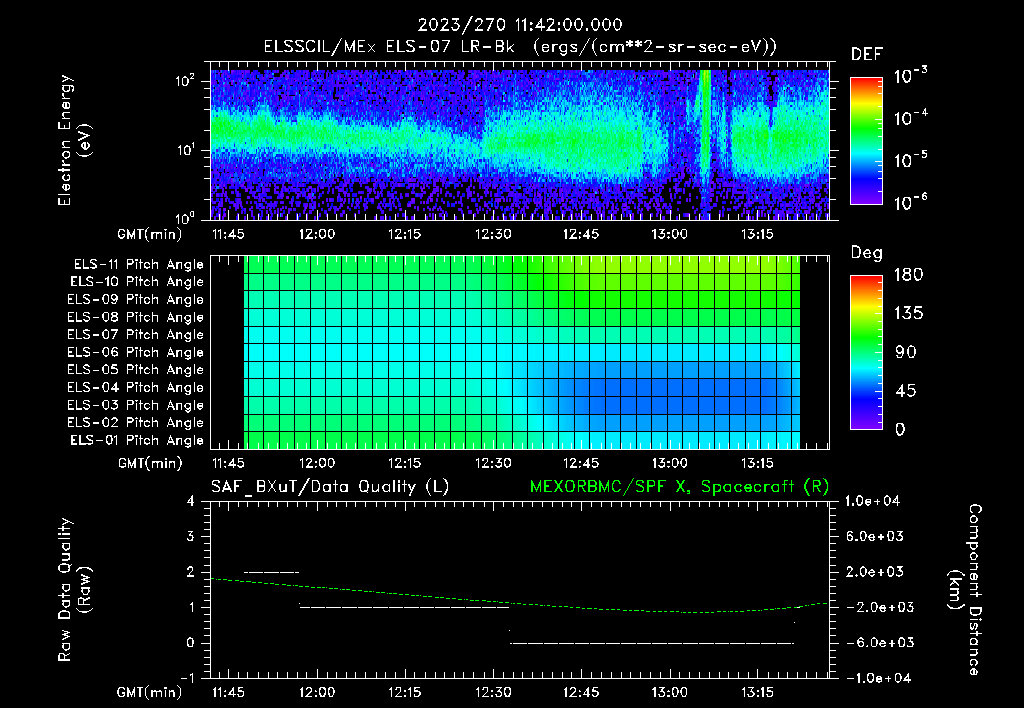Click the Raw Data Quality (Raw) axis label
The width and height of the screenshot is (1024, 708).
74,590
